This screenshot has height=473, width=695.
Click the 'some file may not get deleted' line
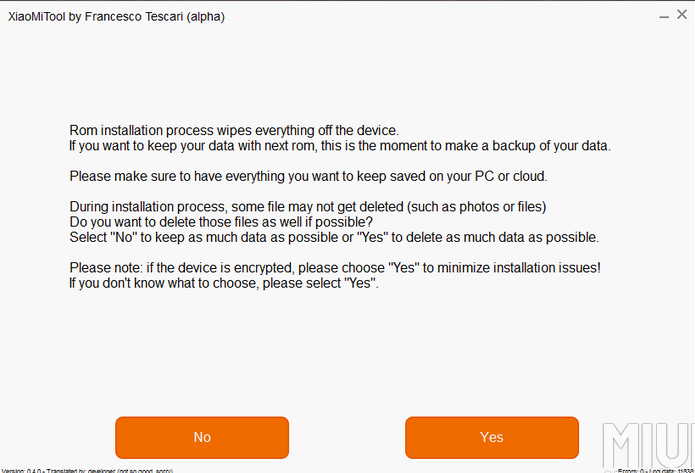[307, 206]
